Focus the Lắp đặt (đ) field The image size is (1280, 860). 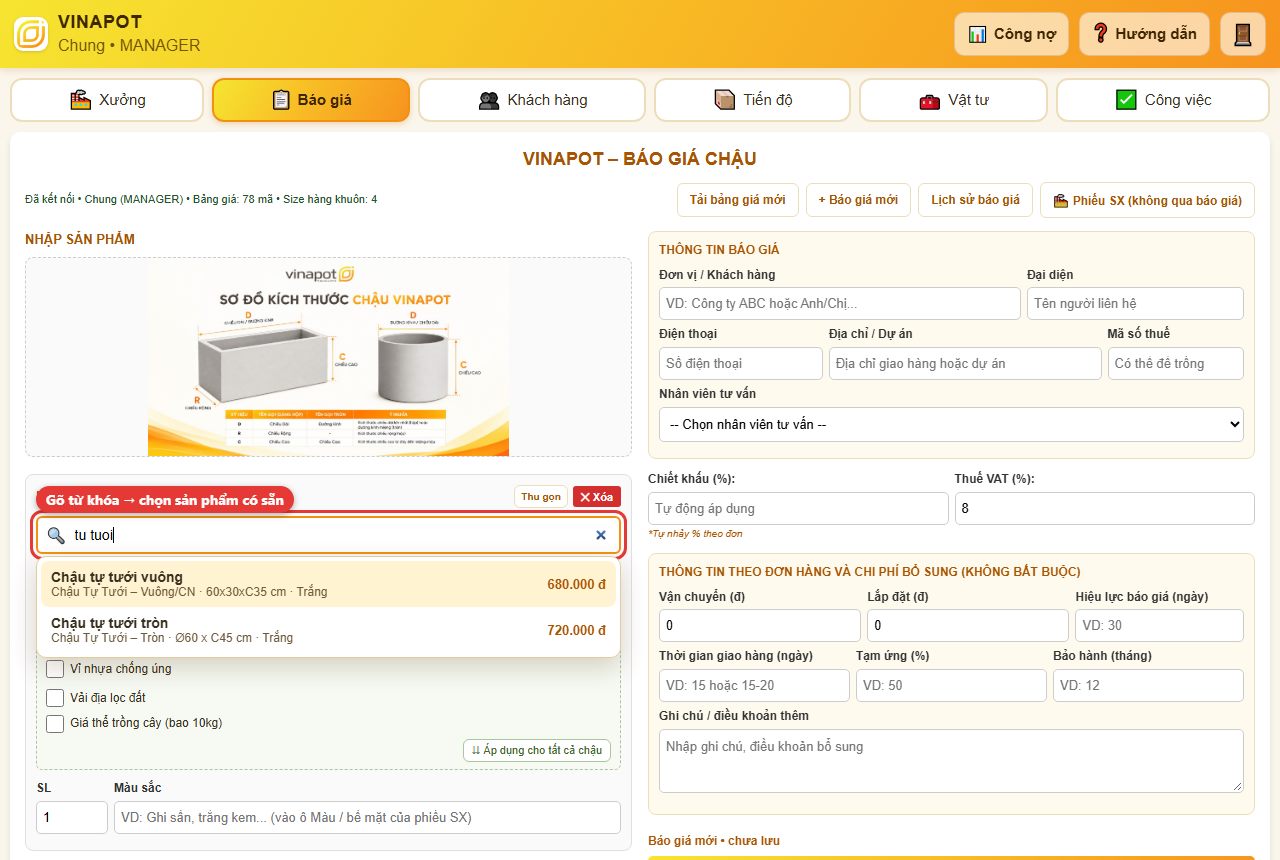click(x=968, y=625)
